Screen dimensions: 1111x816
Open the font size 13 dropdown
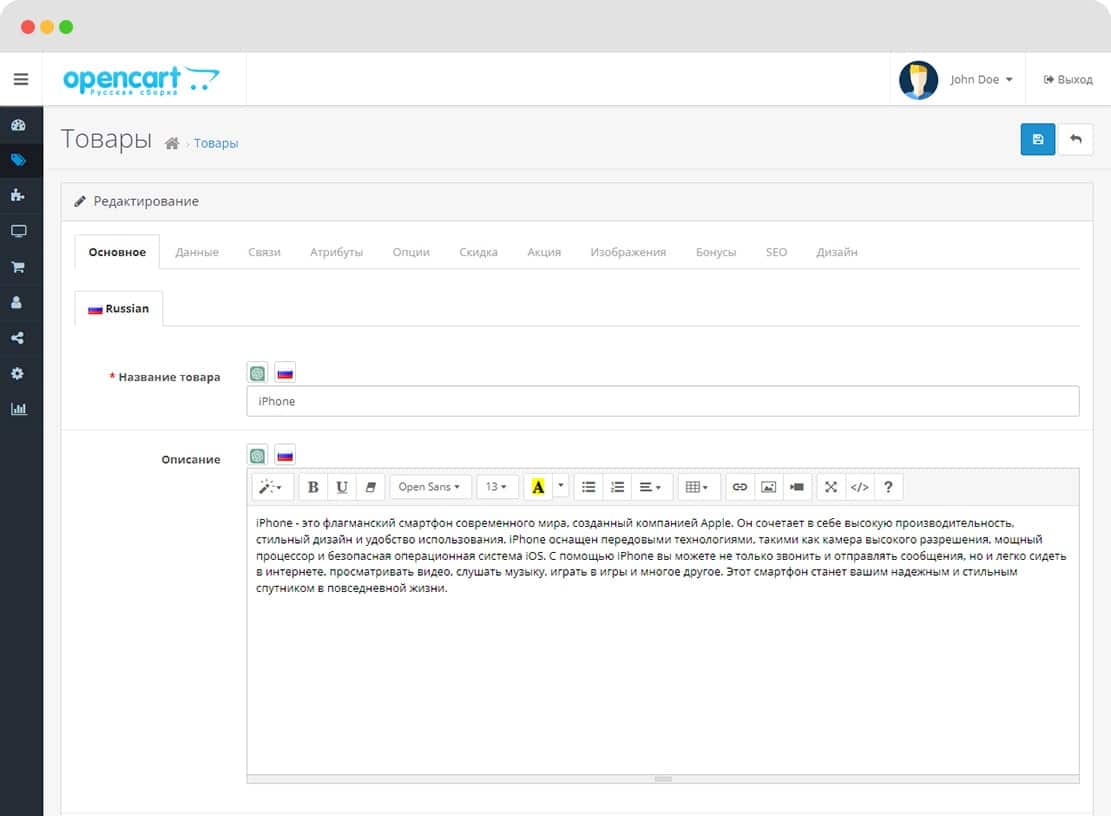tap(497, 487)
